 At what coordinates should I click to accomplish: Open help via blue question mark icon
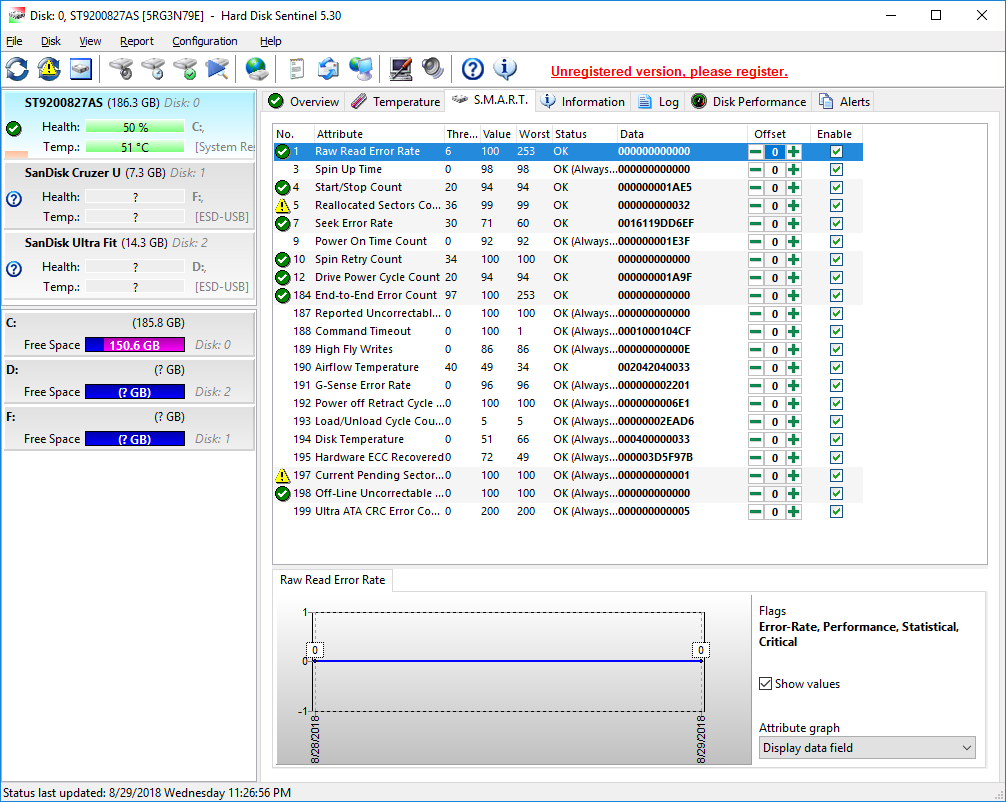coord(473,69)
